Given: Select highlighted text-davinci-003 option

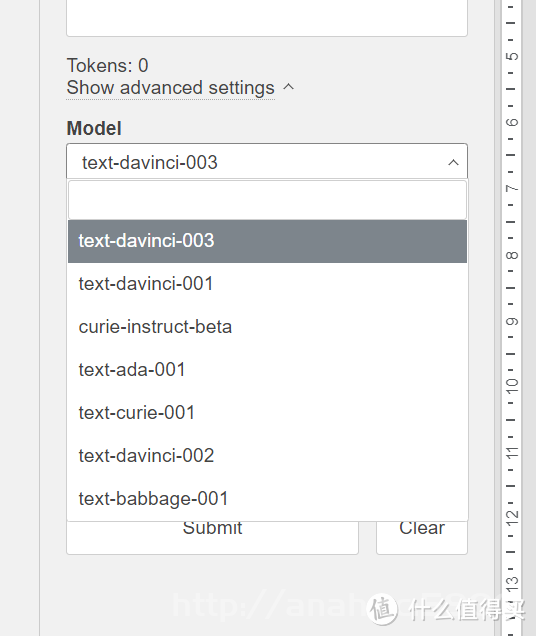Looking at the screenshot, I should [267, 241].
